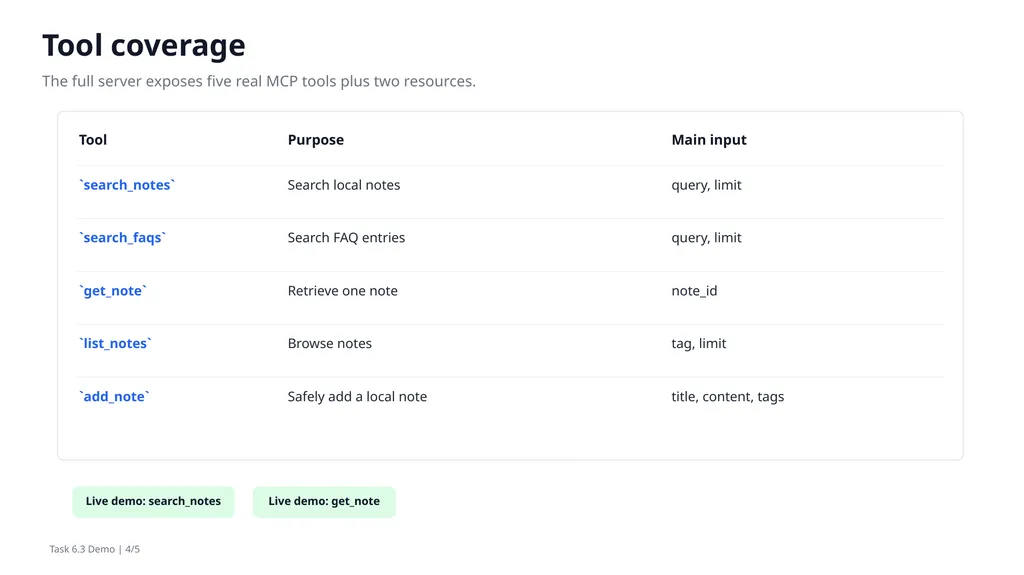Select the Purpose column header

(315, 140)
